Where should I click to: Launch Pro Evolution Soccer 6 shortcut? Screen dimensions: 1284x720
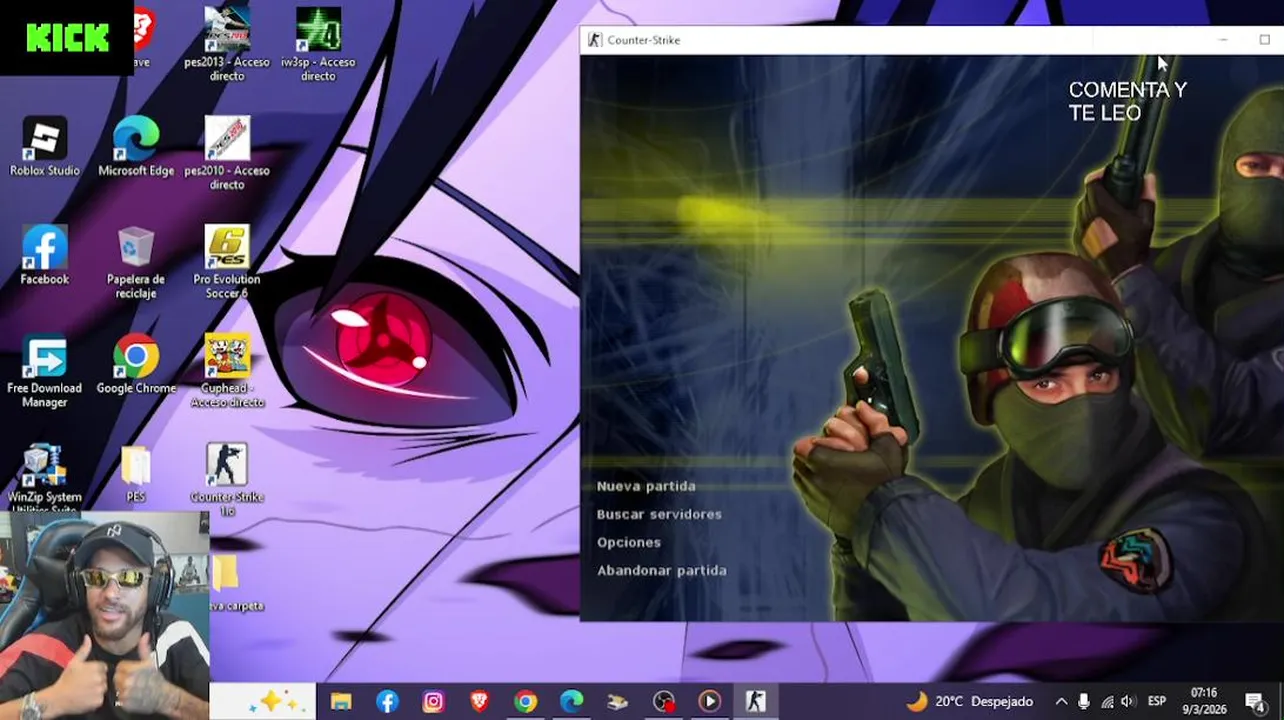(x=227, y=262)
